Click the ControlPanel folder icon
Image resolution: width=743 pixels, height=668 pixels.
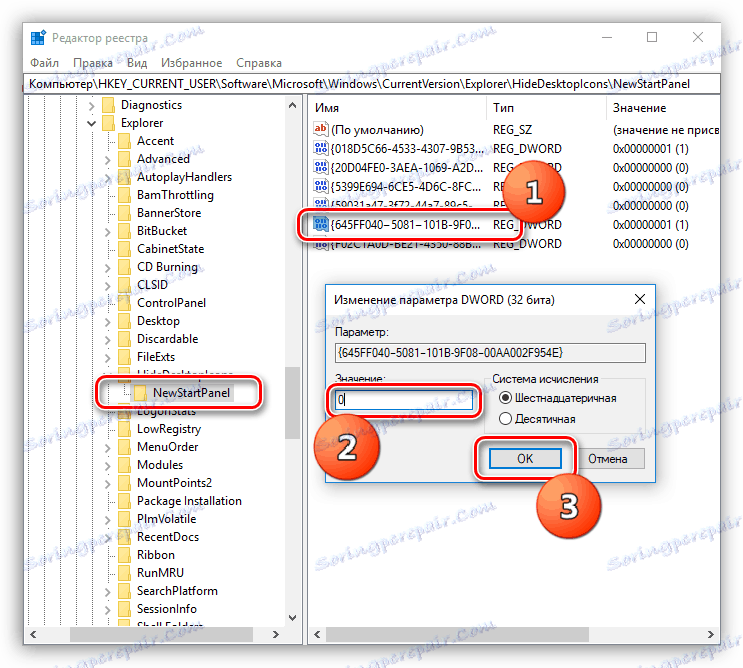click(125, 303)
